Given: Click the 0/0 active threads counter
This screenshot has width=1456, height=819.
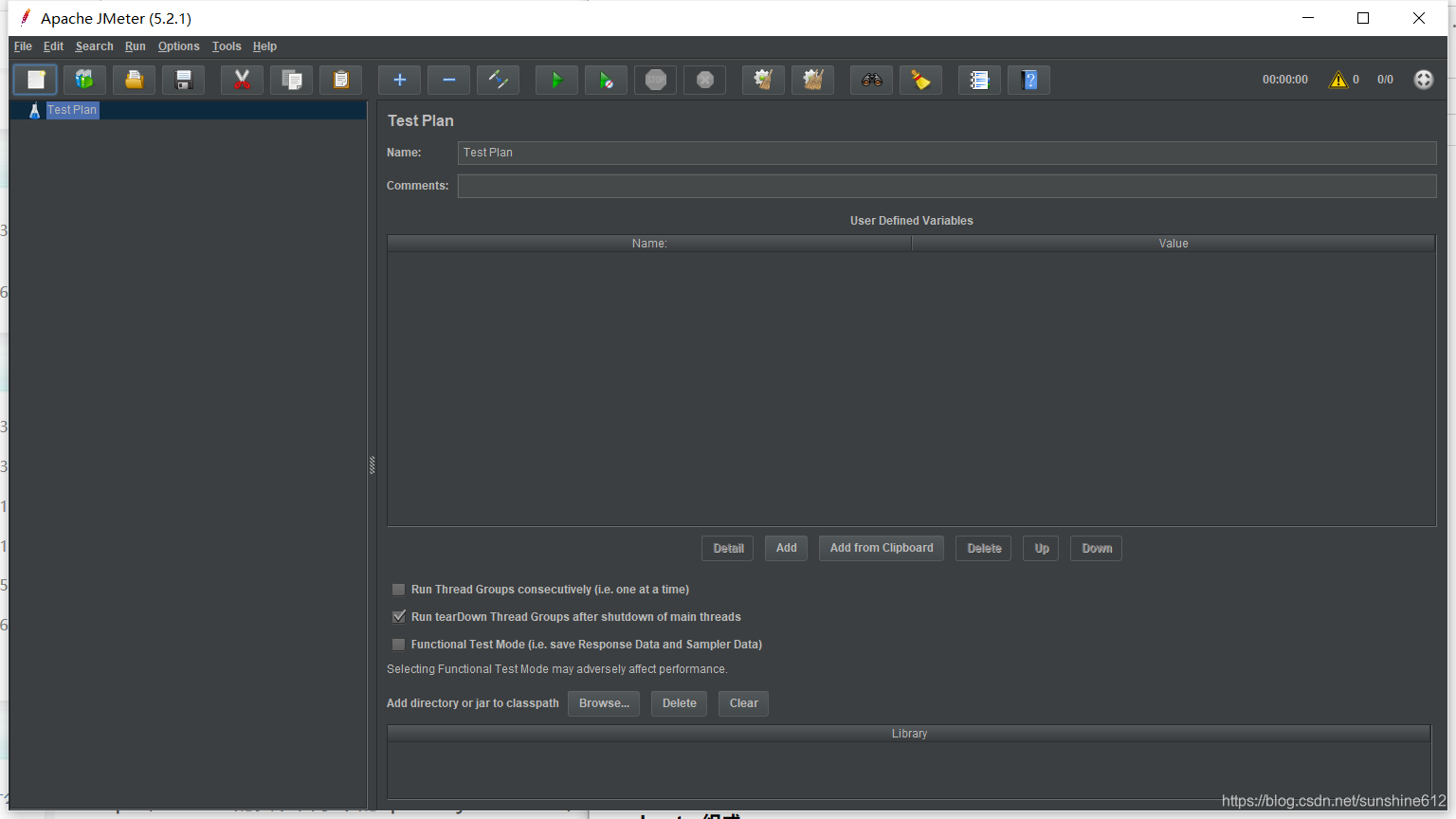Looking at the screenshot, I should click(x=1385, y=80).
